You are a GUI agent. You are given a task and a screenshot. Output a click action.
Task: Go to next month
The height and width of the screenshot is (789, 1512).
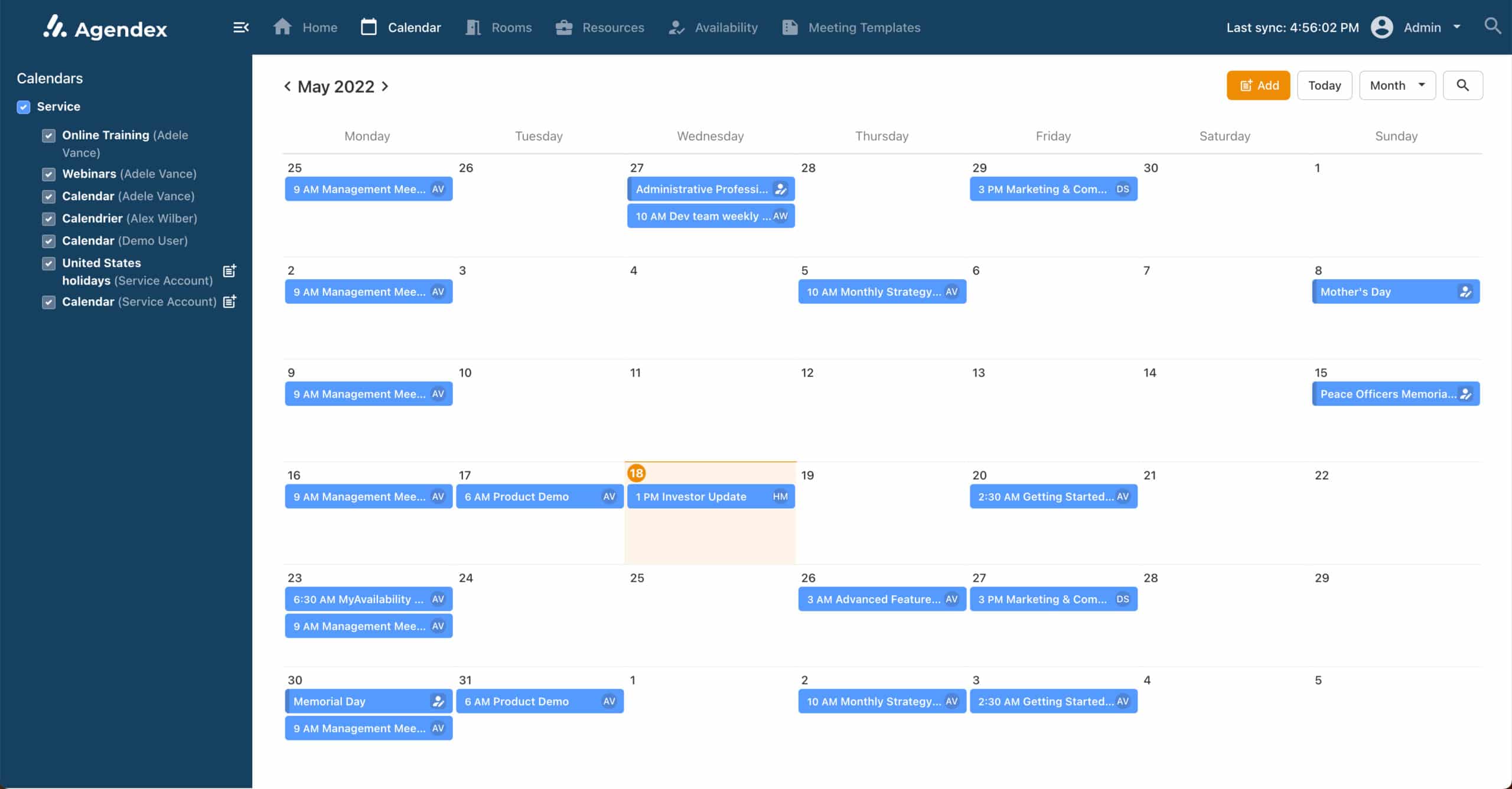coord(386,86)
